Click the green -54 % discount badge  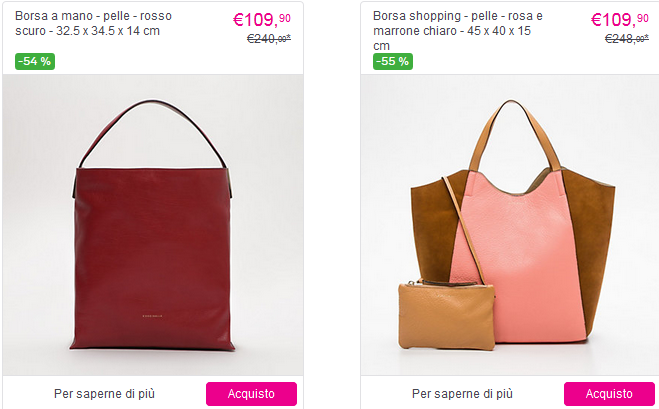(35, 61)
